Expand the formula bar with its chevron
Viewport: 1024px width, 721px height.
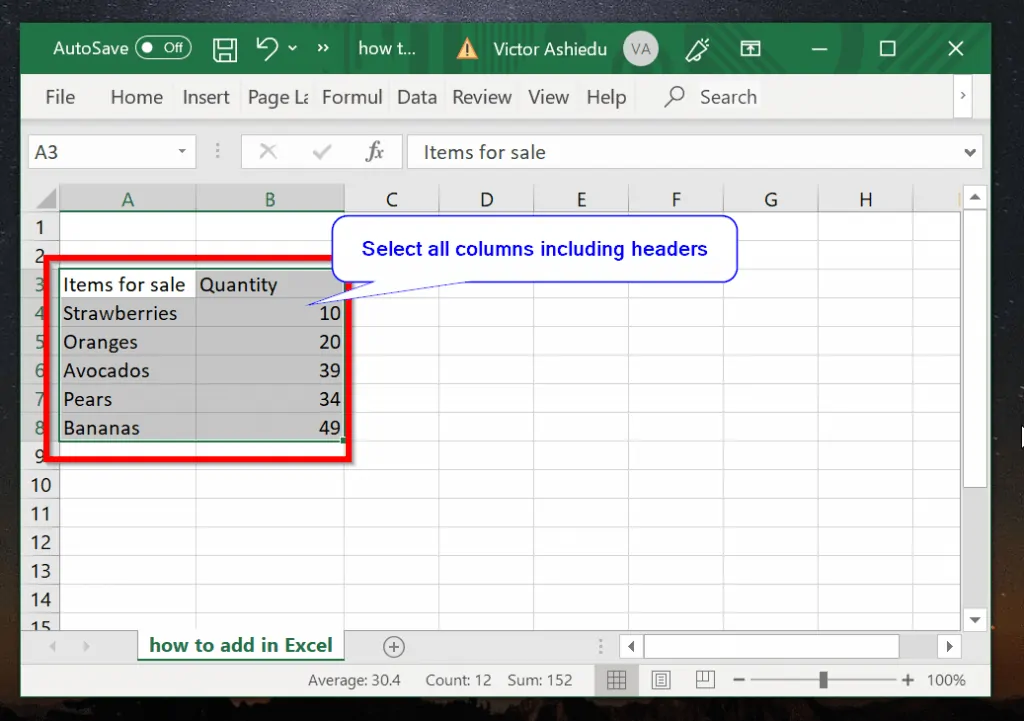tap(969, 151)
